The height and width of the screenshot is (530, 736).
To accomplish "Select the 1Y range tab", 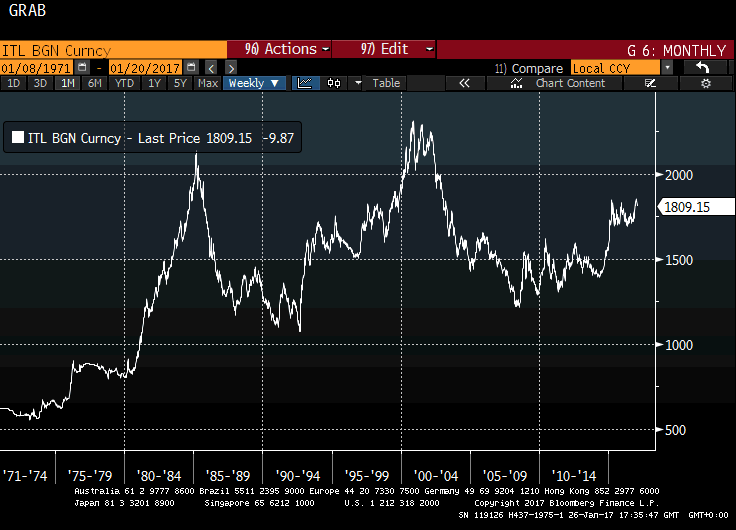I will click(x=154, y=83).
